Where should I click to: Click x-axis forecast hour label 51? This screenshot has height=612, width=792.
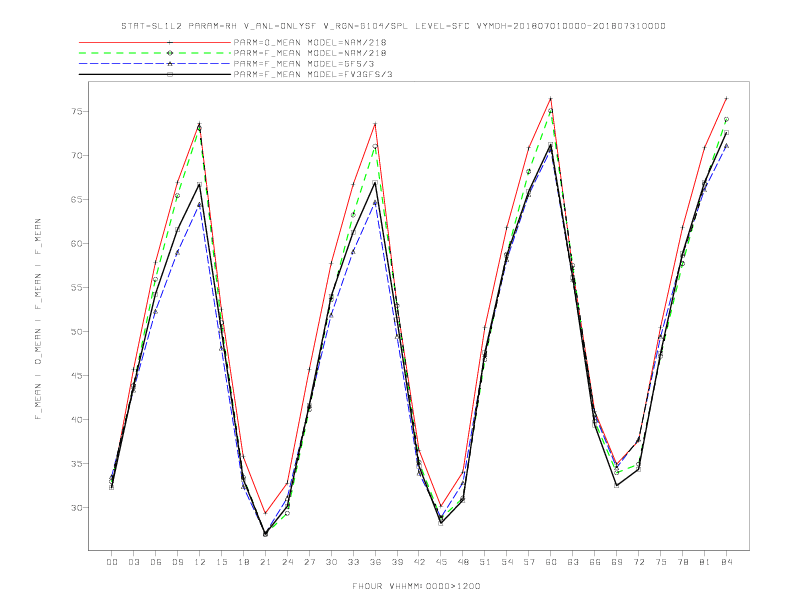485,562
